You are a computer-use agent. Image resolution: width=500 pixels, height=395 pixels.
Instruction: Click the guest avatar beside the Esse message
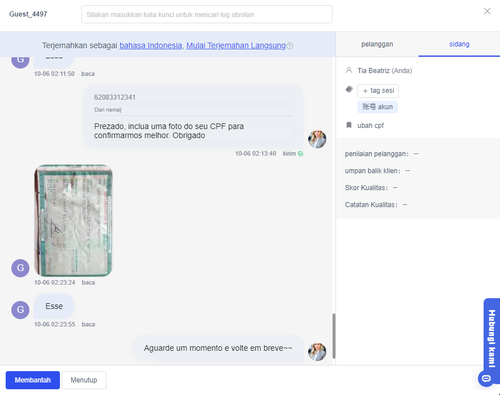pos(20,310)
